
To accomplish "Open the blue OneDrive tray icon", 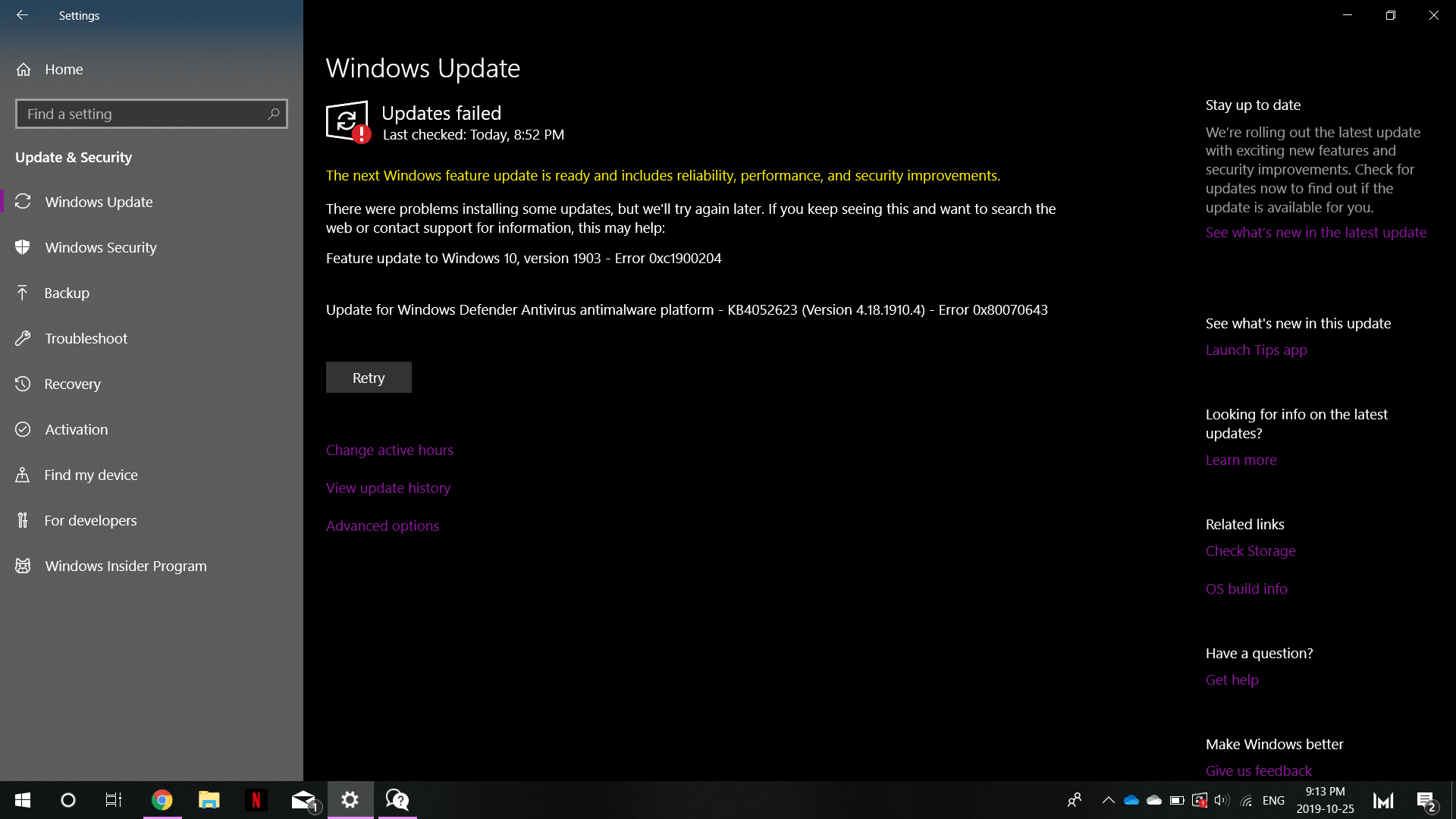I will pos(1131,800).
